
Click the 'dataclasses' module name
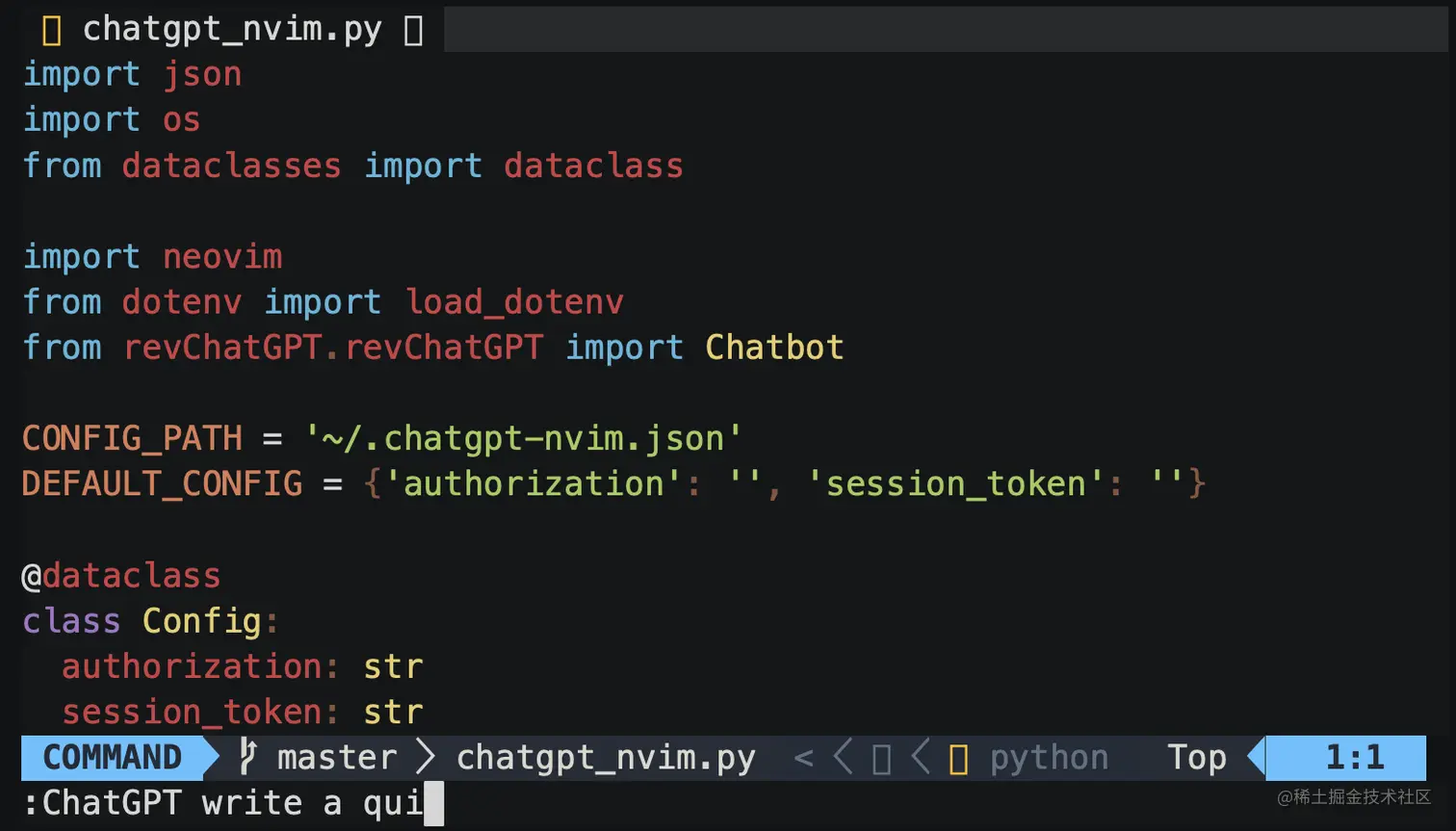[x=231, y=166]
